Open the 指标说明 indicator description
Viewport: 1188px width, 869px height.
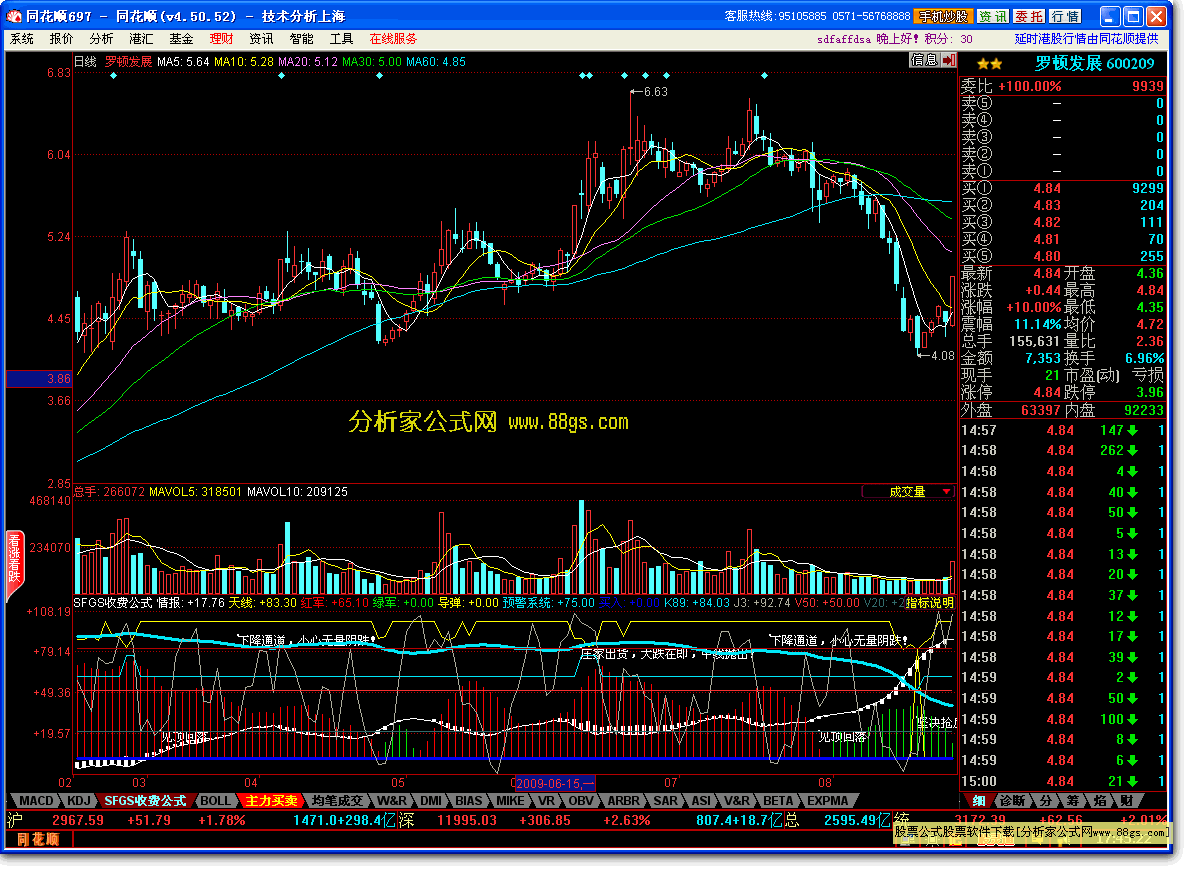[930, 603]
